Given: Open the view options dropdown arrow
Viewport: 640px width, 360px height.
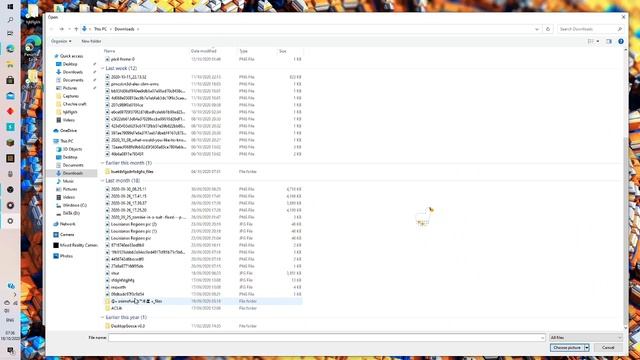Looking at the screenshot, I should 598,41.
